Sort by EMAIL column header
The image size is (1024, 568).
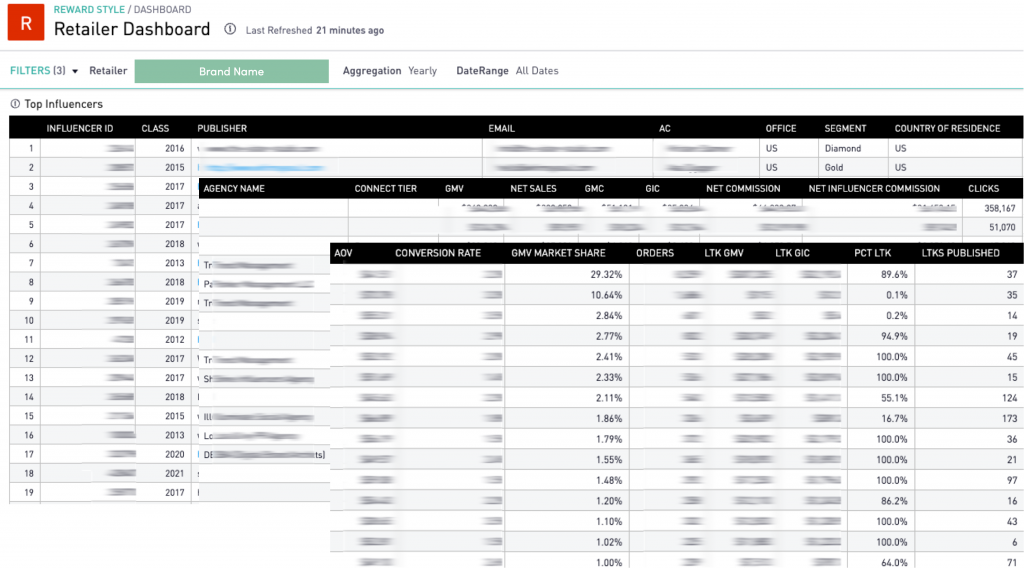[x=502, y=129]
